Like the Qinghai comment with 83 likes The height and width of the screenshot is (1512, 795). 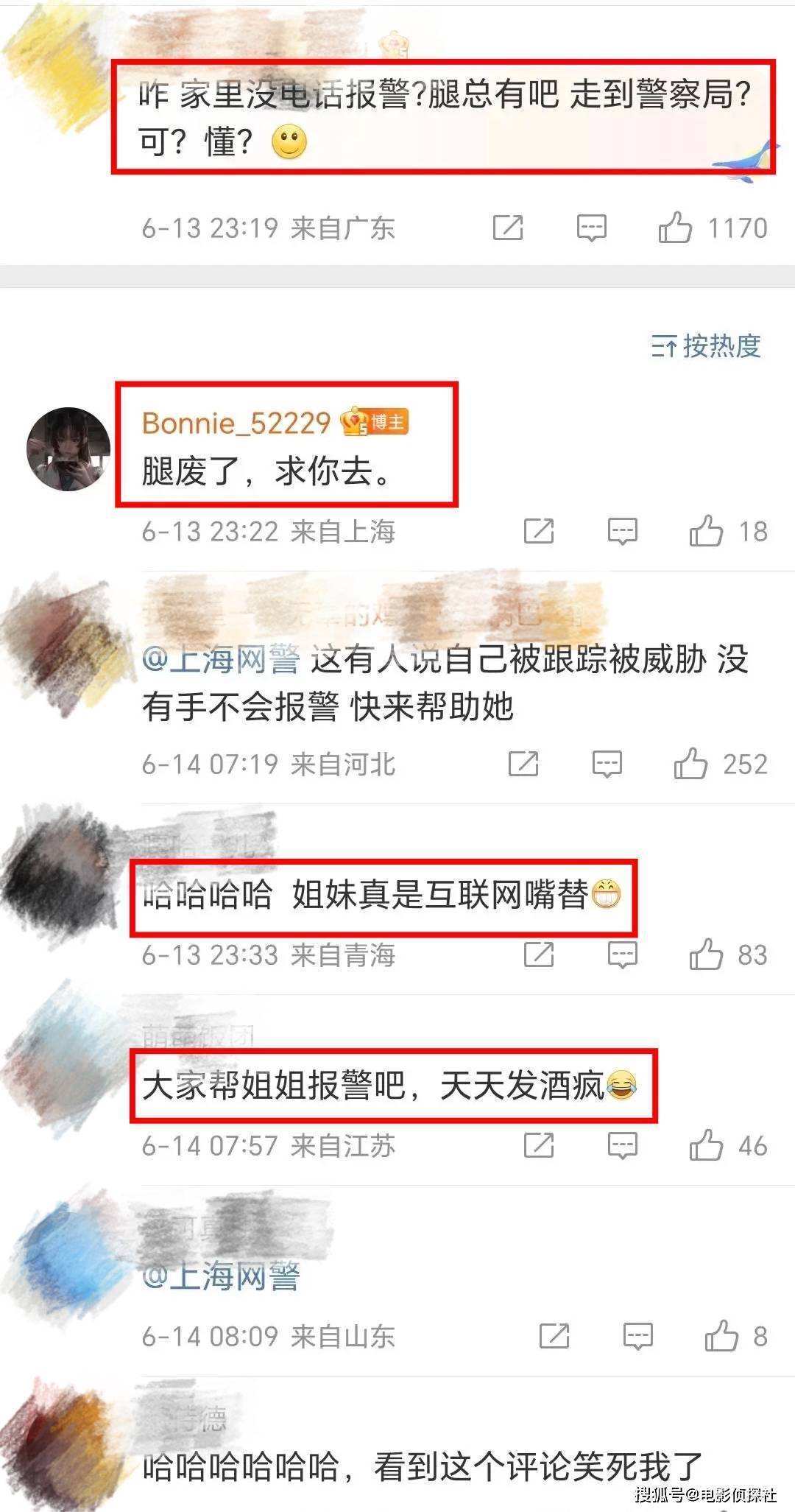tap(706, 954)
